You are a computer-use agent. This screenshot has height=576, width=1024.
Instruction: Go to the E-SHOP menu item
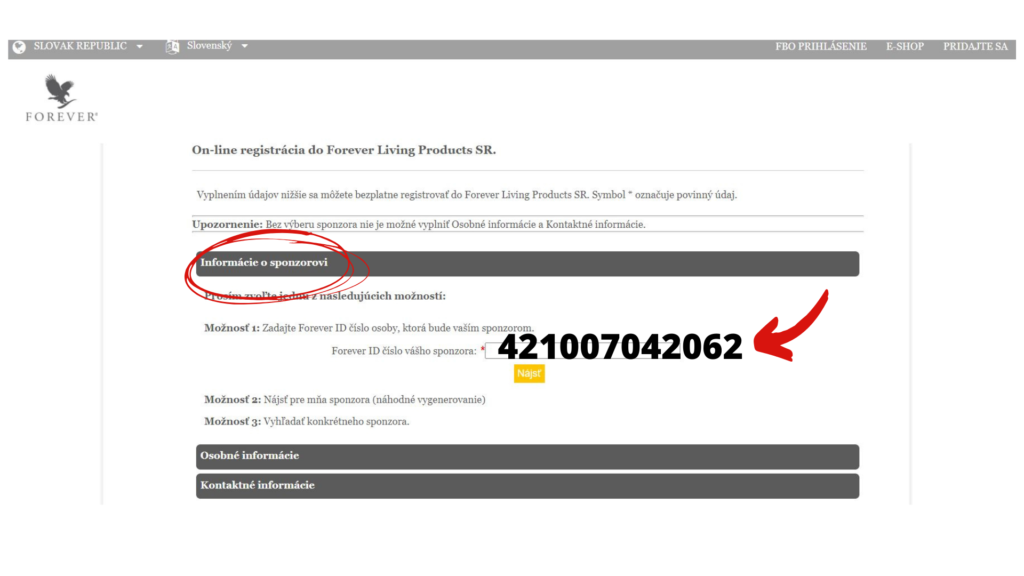click(x=904, y=47)
